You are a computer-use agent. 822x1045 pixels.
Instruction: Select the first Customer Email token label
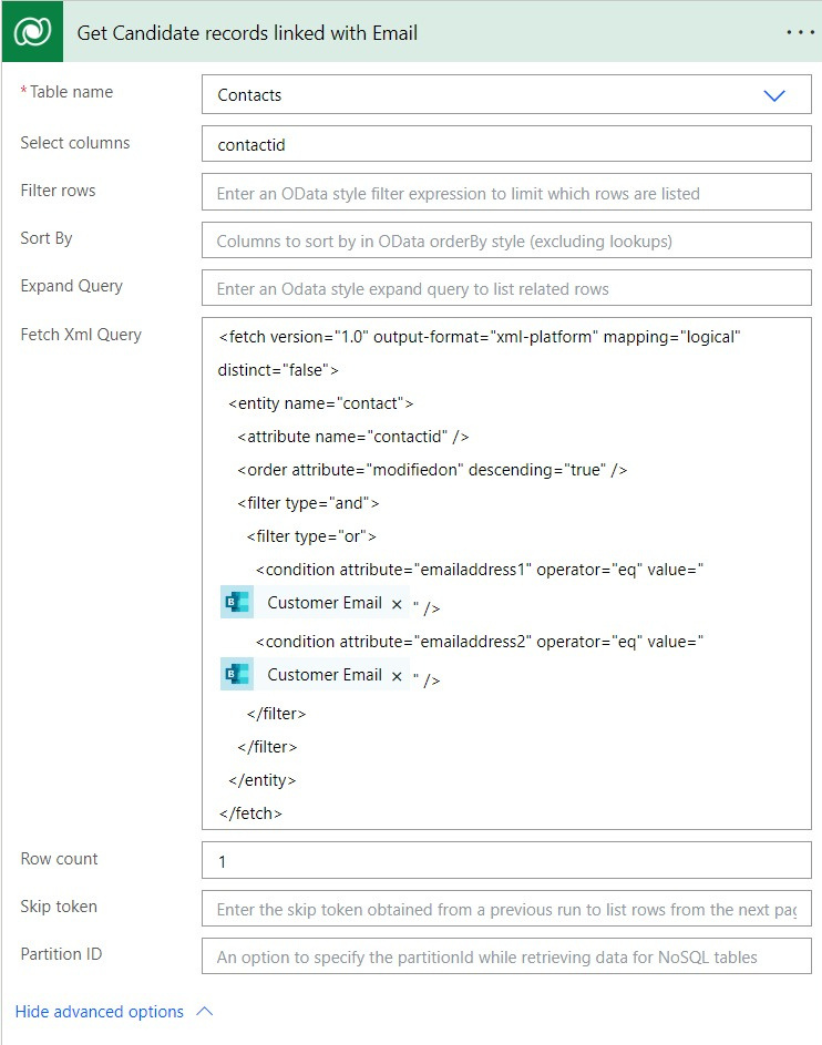(325, 602)
